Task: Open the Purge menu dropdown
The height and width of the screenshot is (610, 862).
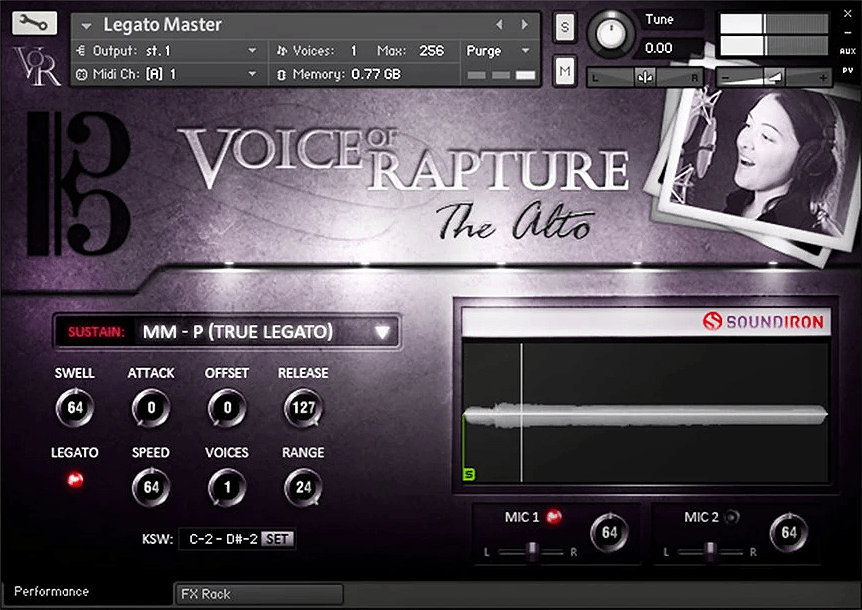Action: click(x=498, y=51)
